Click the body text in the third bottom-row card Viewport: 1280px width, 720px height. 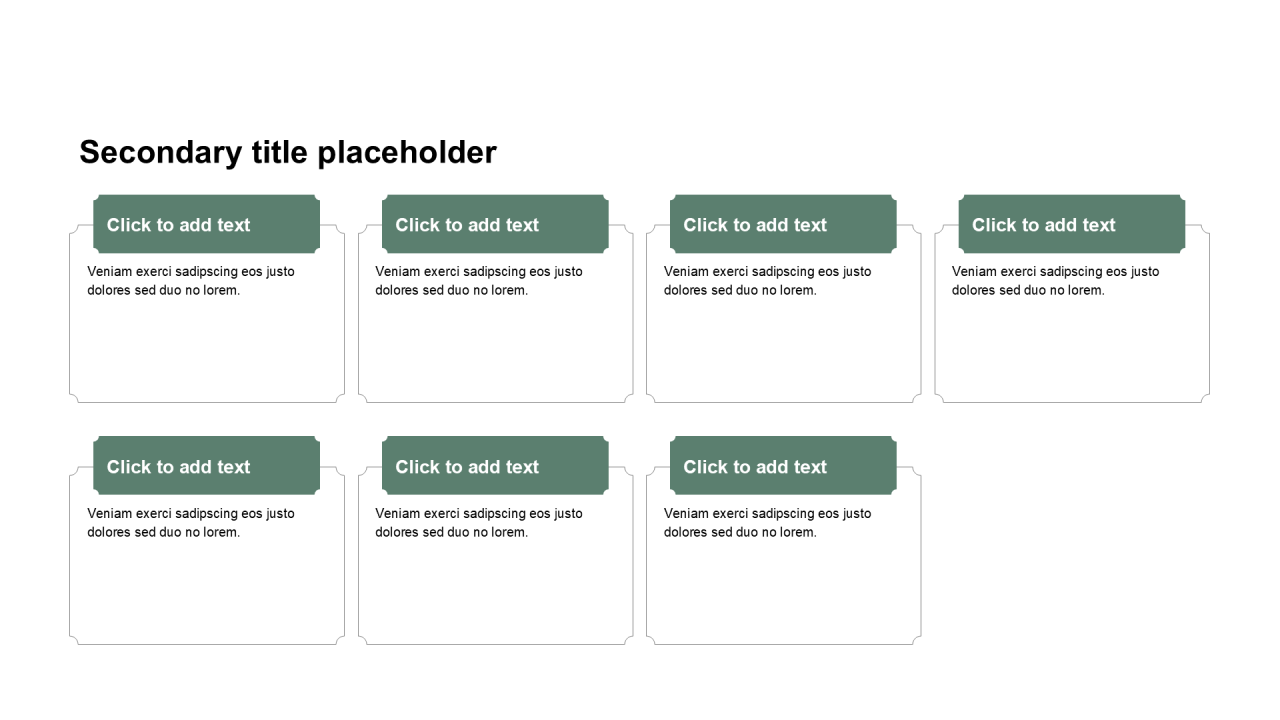(767, 523)
